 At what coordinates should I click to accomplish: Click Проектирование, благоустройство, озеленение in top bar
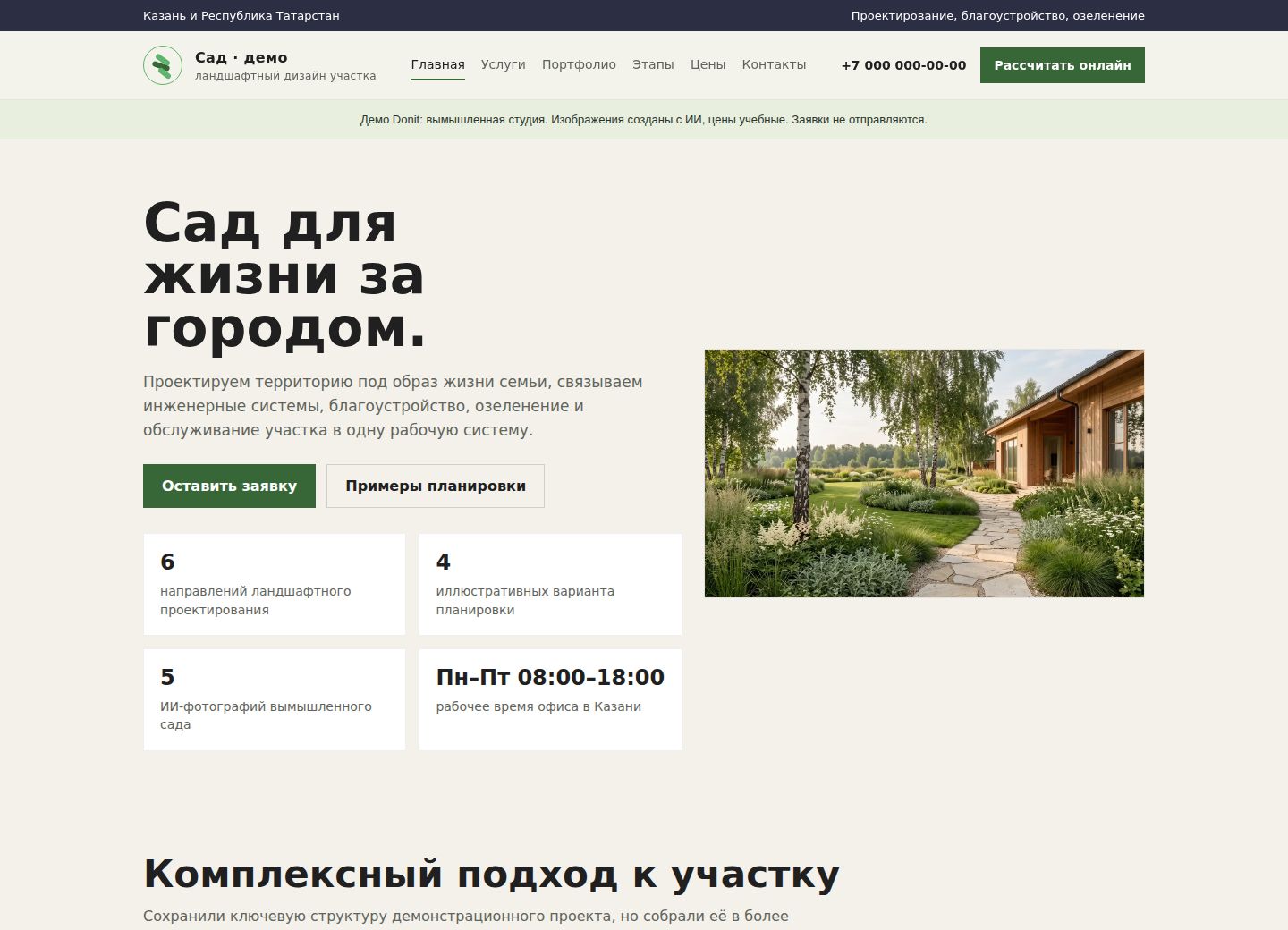pyautogui.click(x=998, y=15)
